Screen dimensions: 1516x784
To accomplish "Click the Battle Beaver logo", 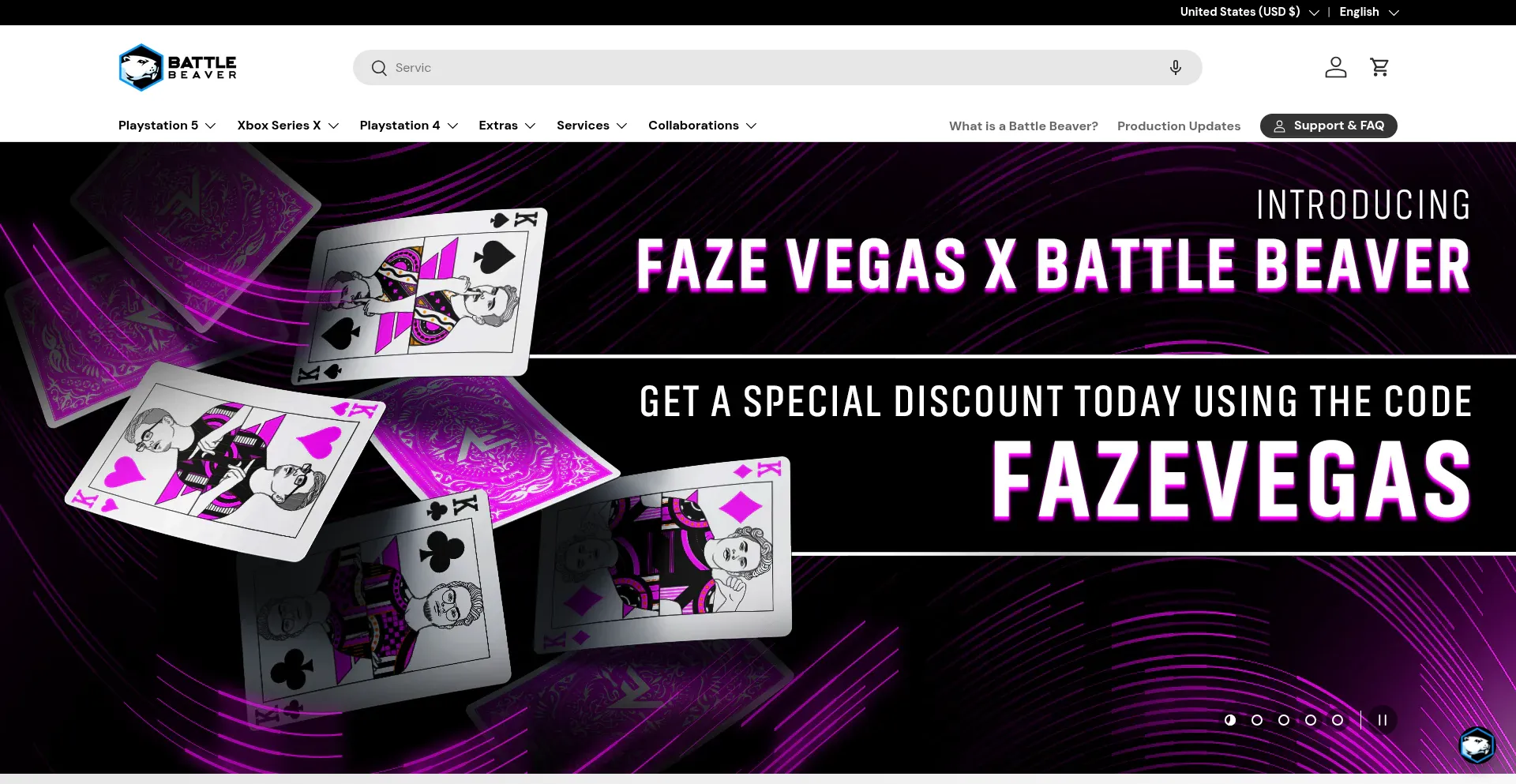I will [x=178, y=68].
